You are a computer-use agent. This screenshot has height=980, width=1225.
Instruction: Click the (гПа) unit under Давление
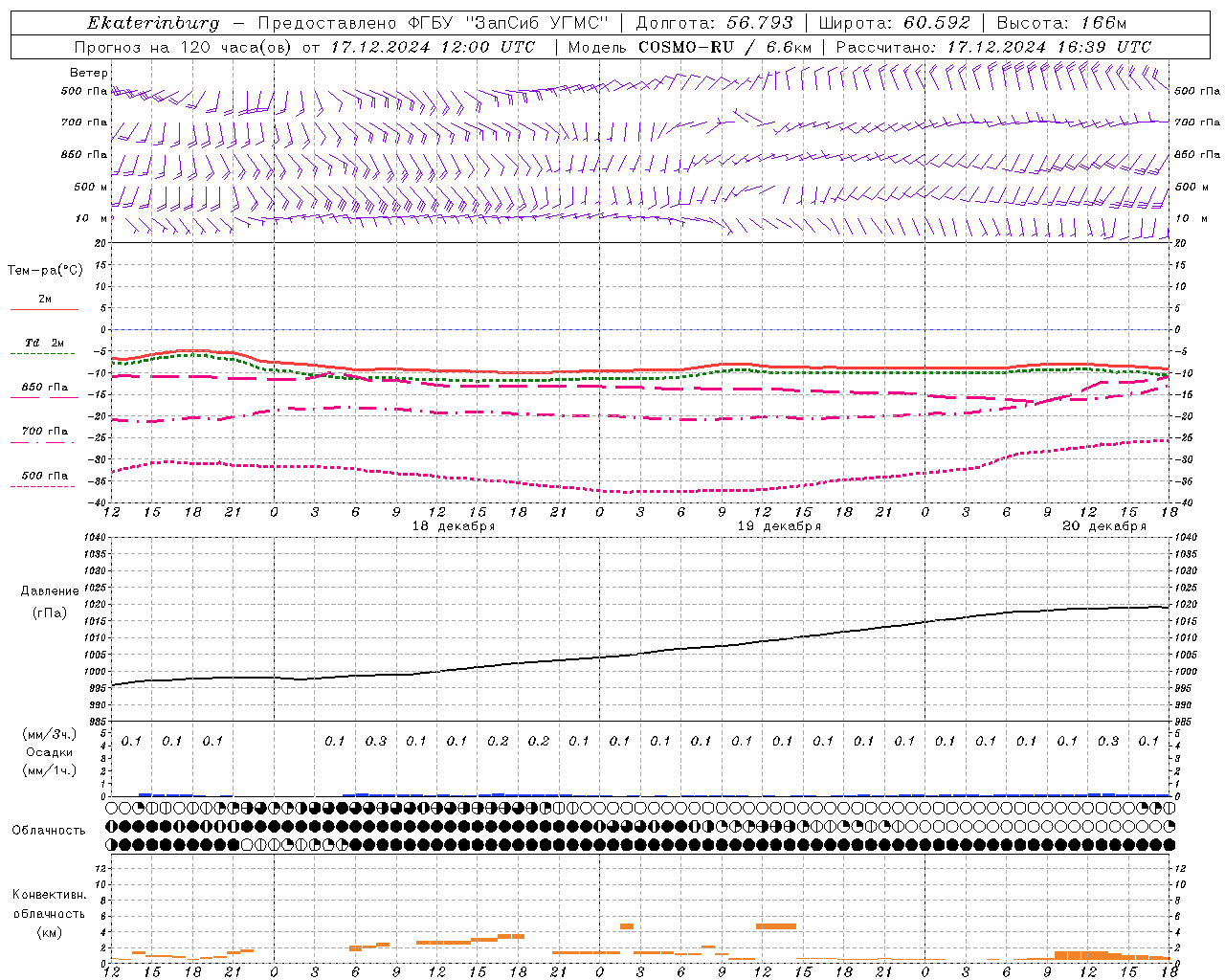point(50,613)
